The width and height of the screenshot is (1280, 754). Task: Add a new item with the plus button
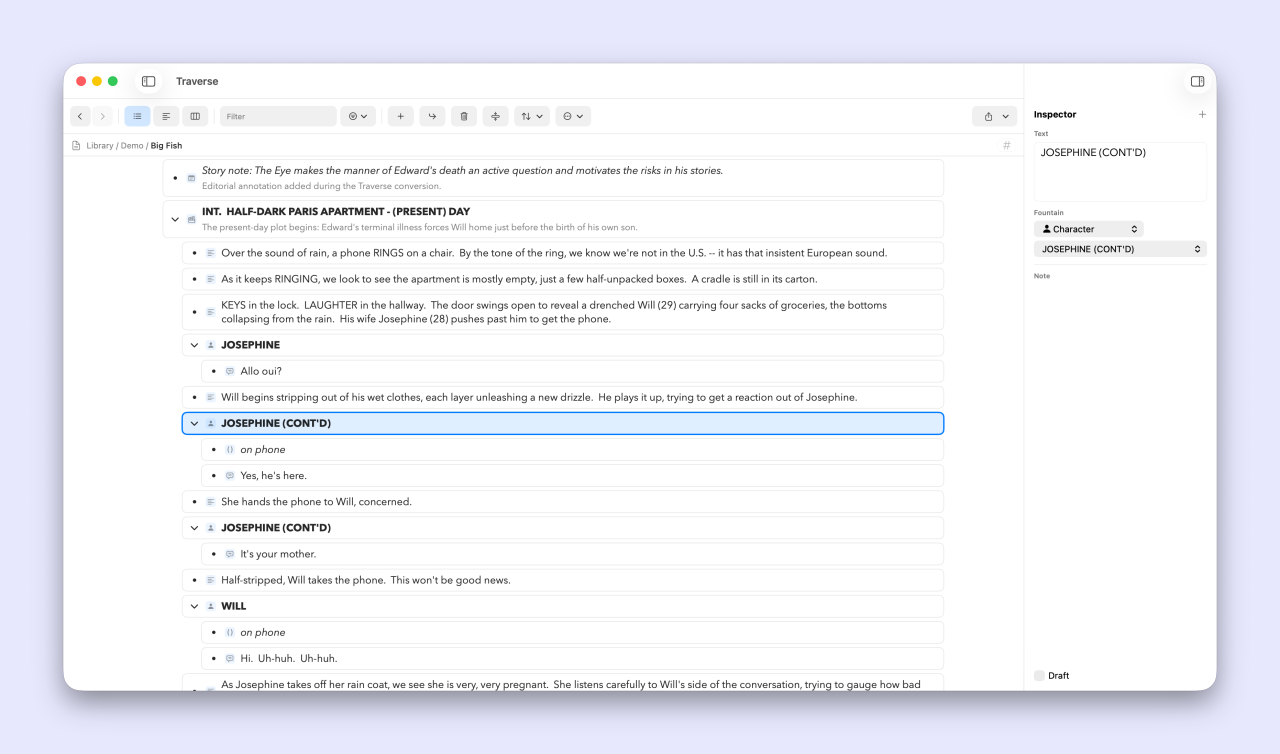click(400, 116)
